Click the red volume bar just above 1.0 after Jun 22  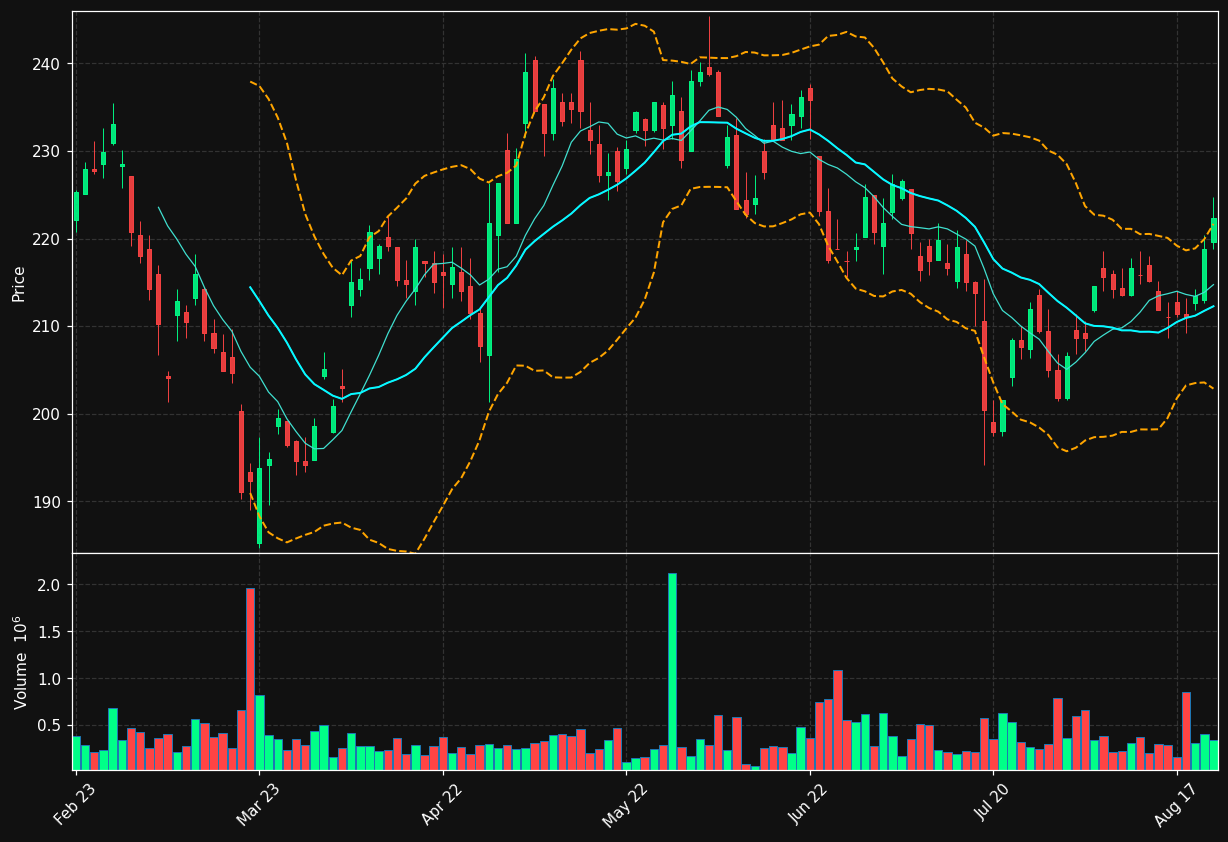pyautogui.click(x=838, y=720)
